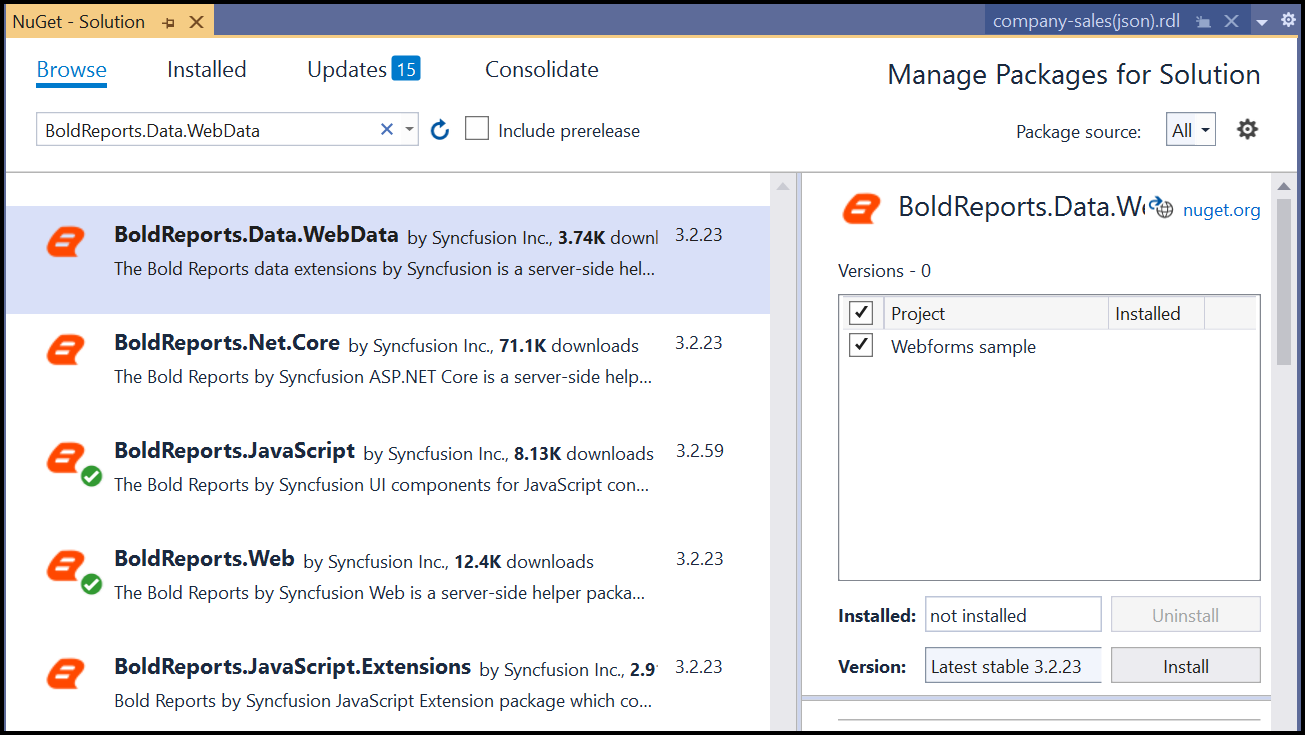This screenshot has width=1305, height=735.
Task: Switch to the Browse tab
Action: tap(71, 70)
